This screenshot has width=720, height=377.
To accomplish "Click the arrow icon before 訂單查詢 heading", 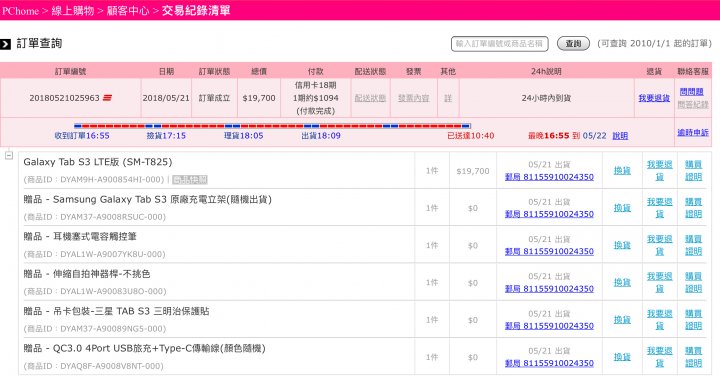I will [x=6, y=44].
